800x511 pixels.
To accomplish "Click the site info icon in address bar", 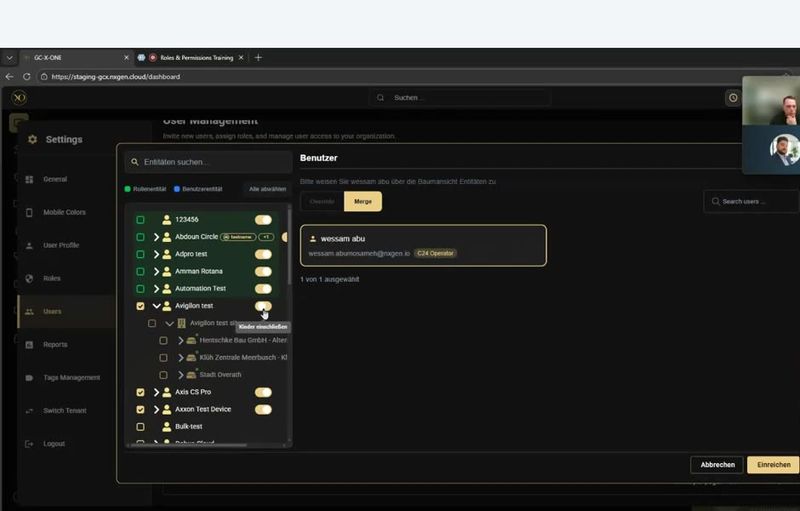I will (44, 76).
